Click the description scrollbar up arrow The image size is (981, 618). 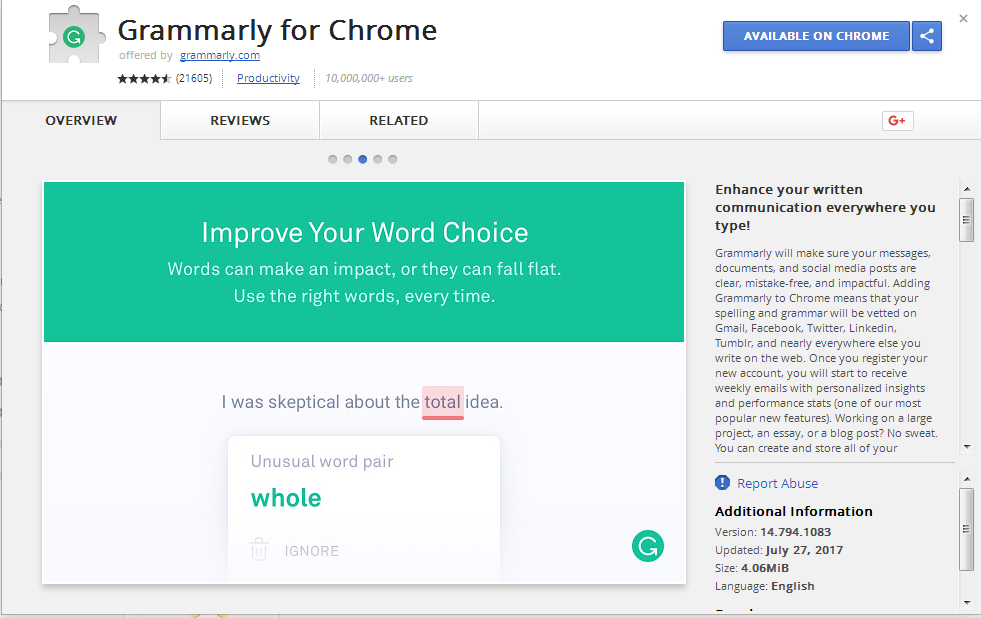point(967,188)
